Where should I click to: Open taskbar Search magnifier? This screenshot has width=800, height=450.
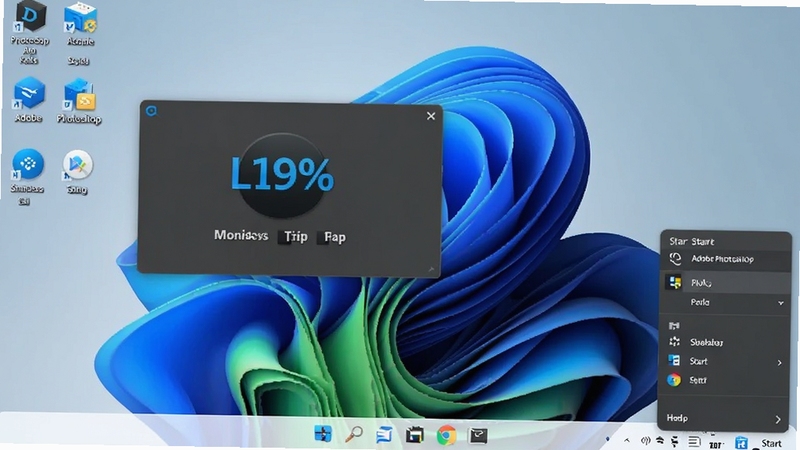click(354, 435)
